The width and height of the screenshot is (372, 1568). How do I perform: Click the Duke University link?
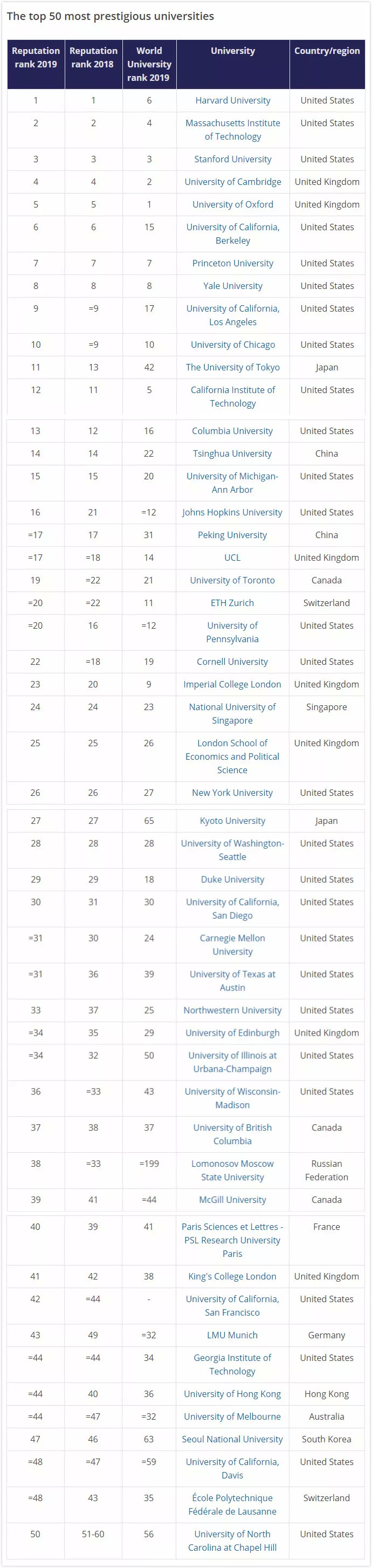(232, 879)
